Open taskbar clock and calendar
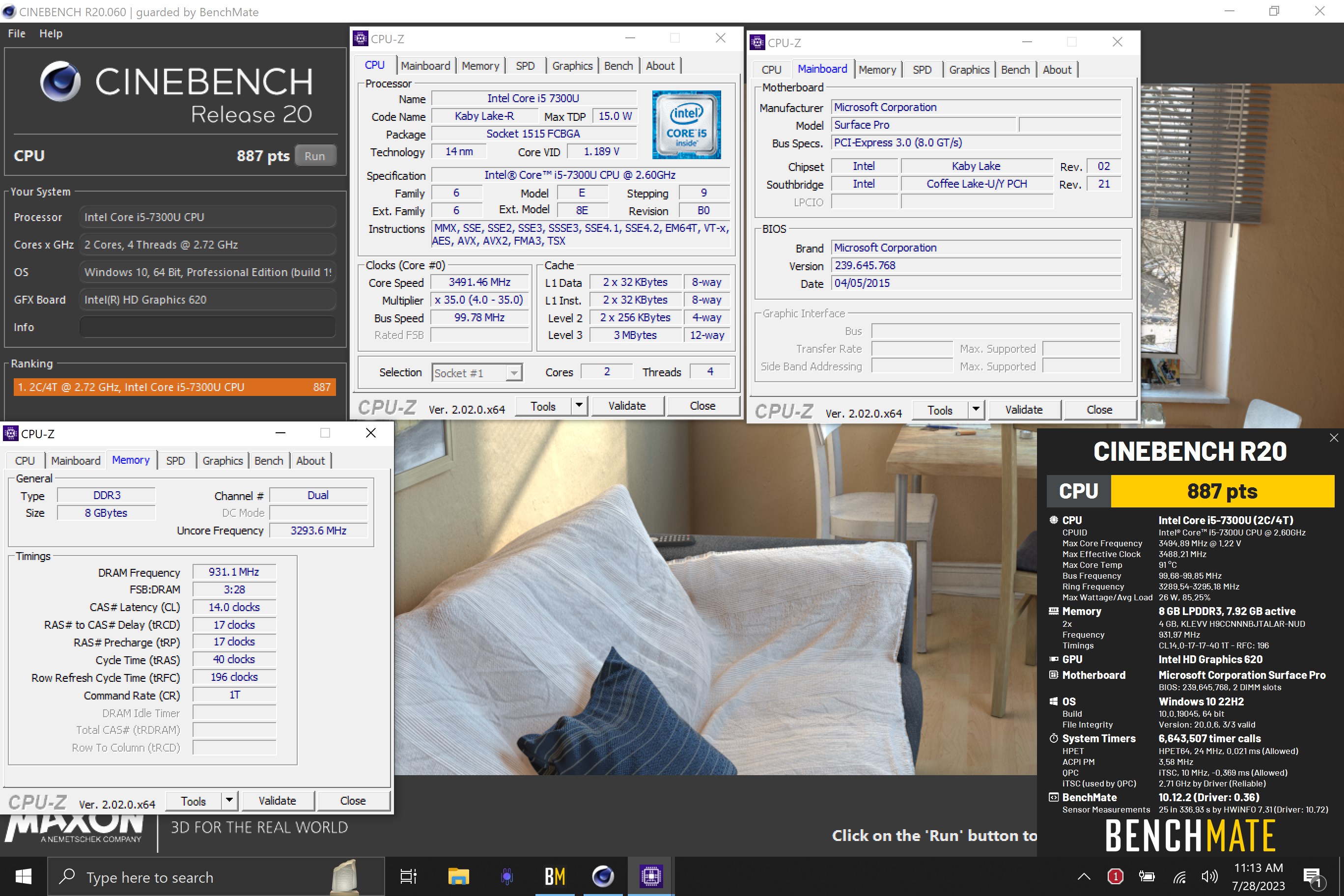This screenshot has height=896, width=1344. tap(1259, 876)
